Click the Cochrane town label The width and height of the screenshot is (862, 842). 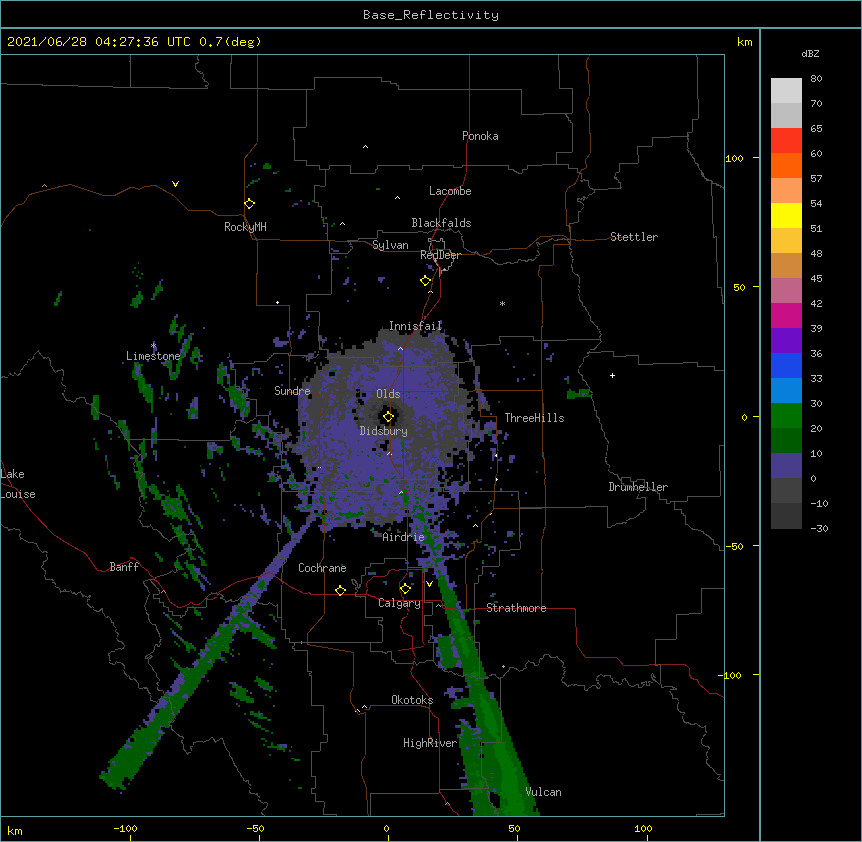point(322,568)
